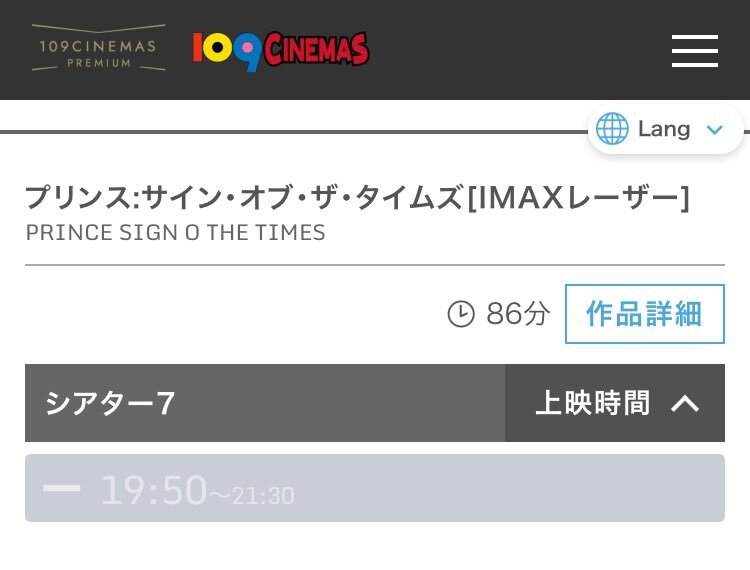Viewport: 750px width, 570px height.
Task: Select the 19:50~21:30 showtime
Action: pyautogui.click(x=375, y=488)
